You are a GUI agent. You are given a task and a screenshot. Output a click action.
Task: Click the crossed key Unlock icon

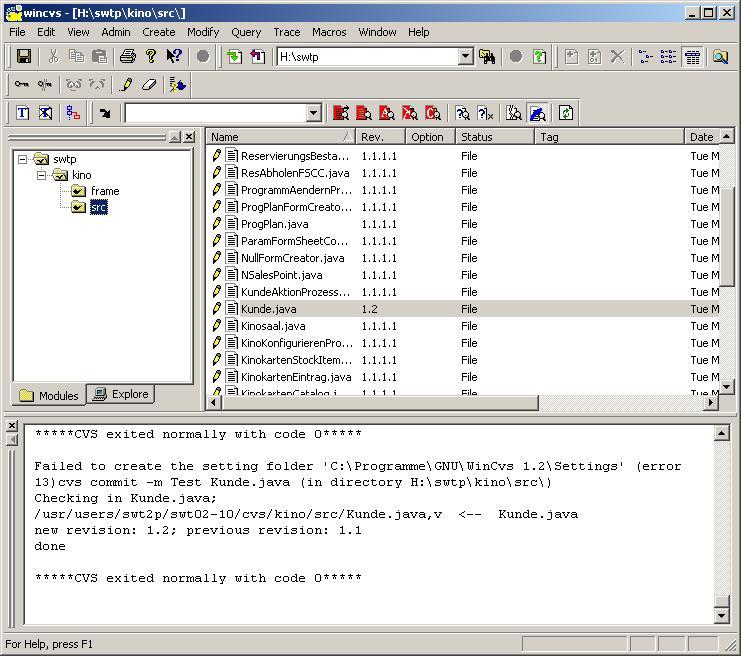45,85
